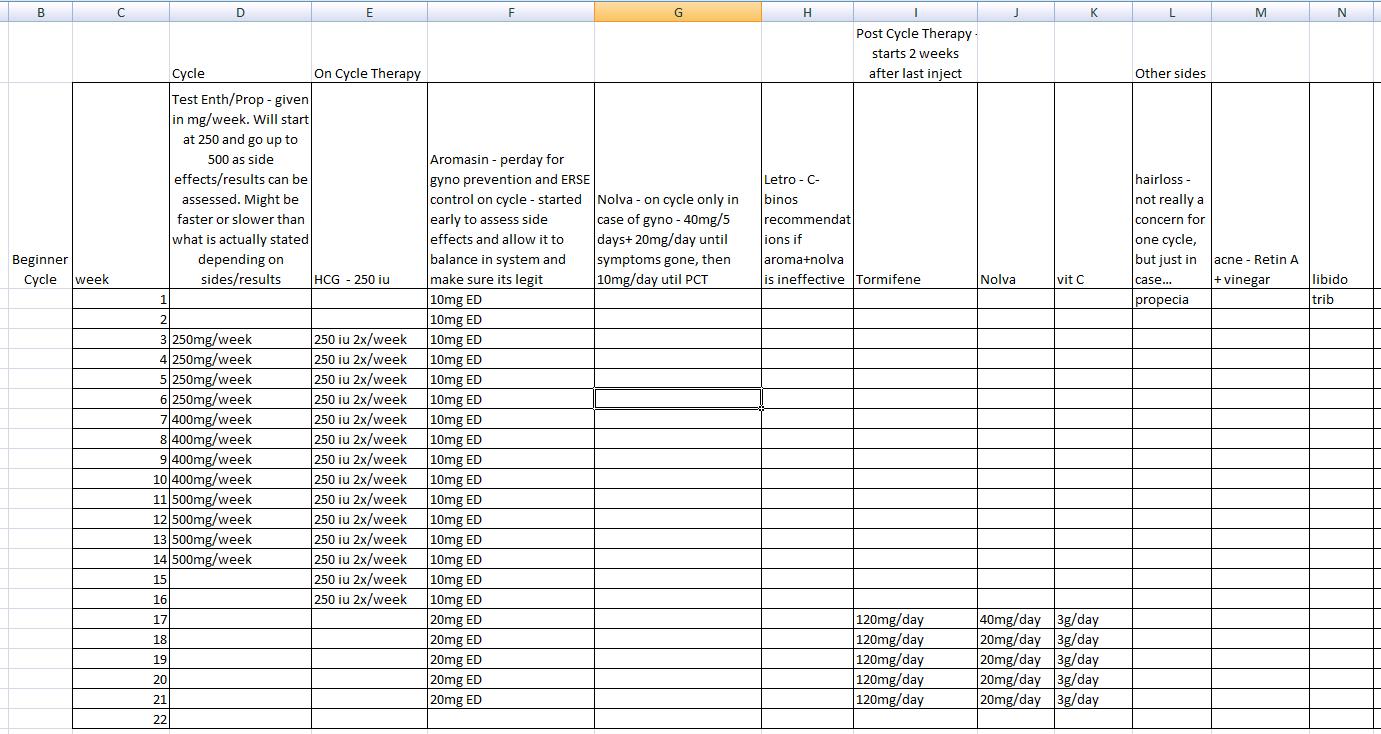Click the 'HCG - 250 iu' cell

tap(369, 279)
